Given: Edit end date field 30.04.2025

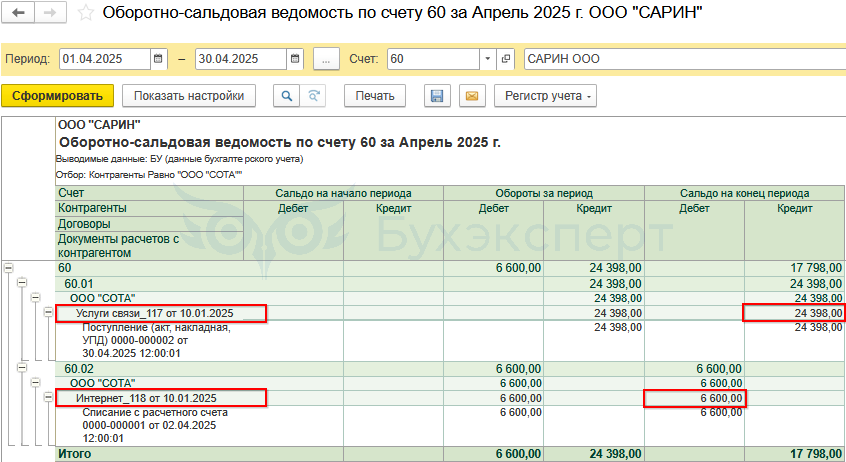Looking at the screenshot, I should point(241,59).
